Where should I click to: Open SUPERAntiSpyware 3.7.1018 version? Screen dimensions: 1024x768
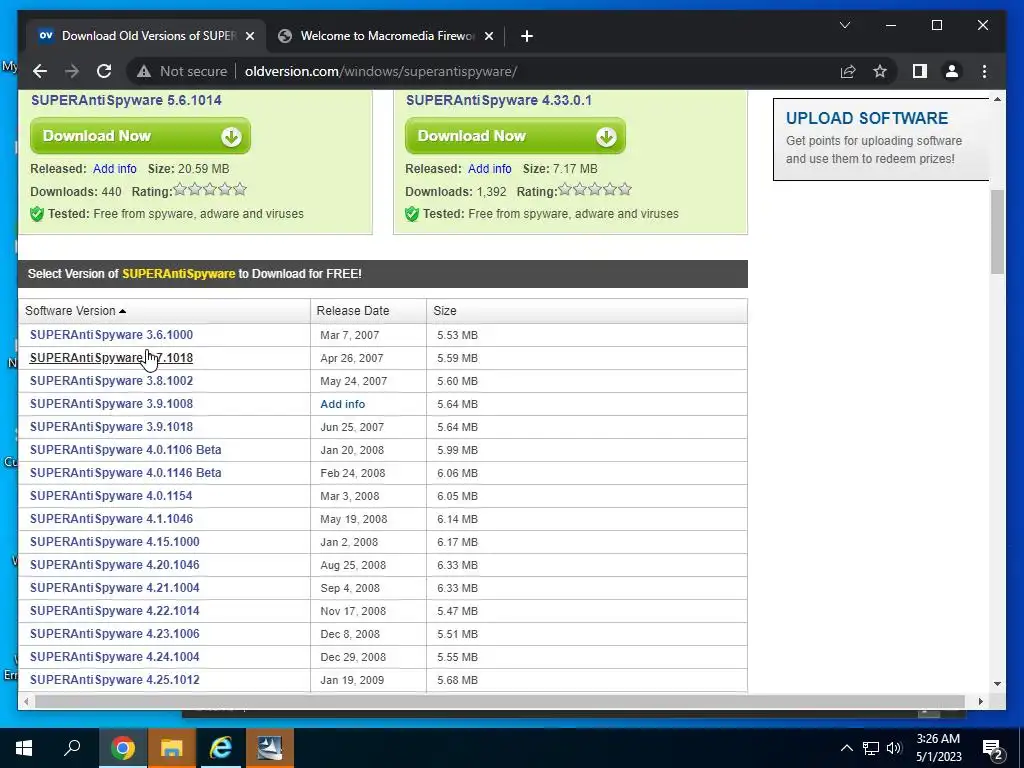[111, 358]
